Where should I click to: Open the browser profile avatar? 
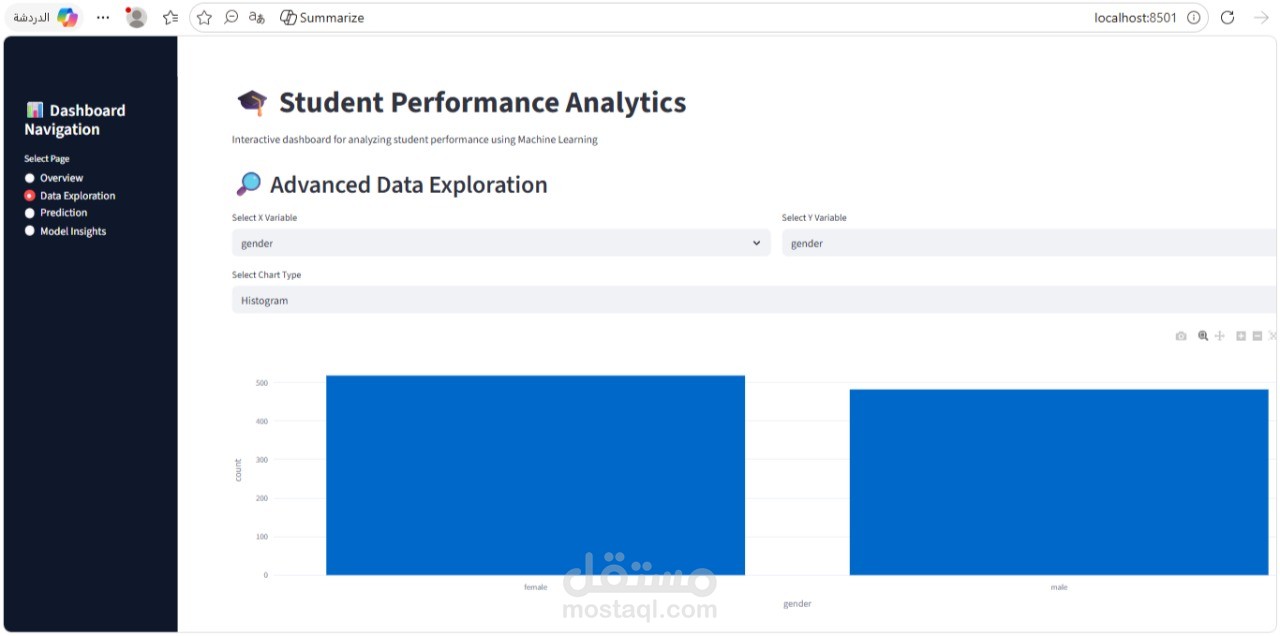tap(137, 17)
